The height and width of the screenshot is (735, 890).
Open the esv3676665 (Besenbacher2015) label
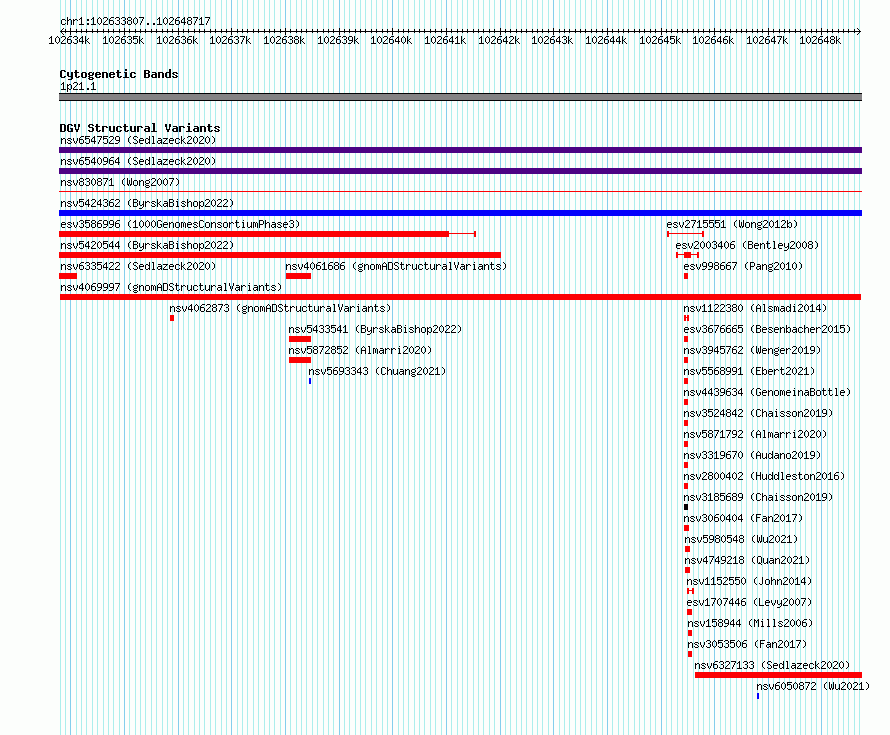(x=767, y=329)
